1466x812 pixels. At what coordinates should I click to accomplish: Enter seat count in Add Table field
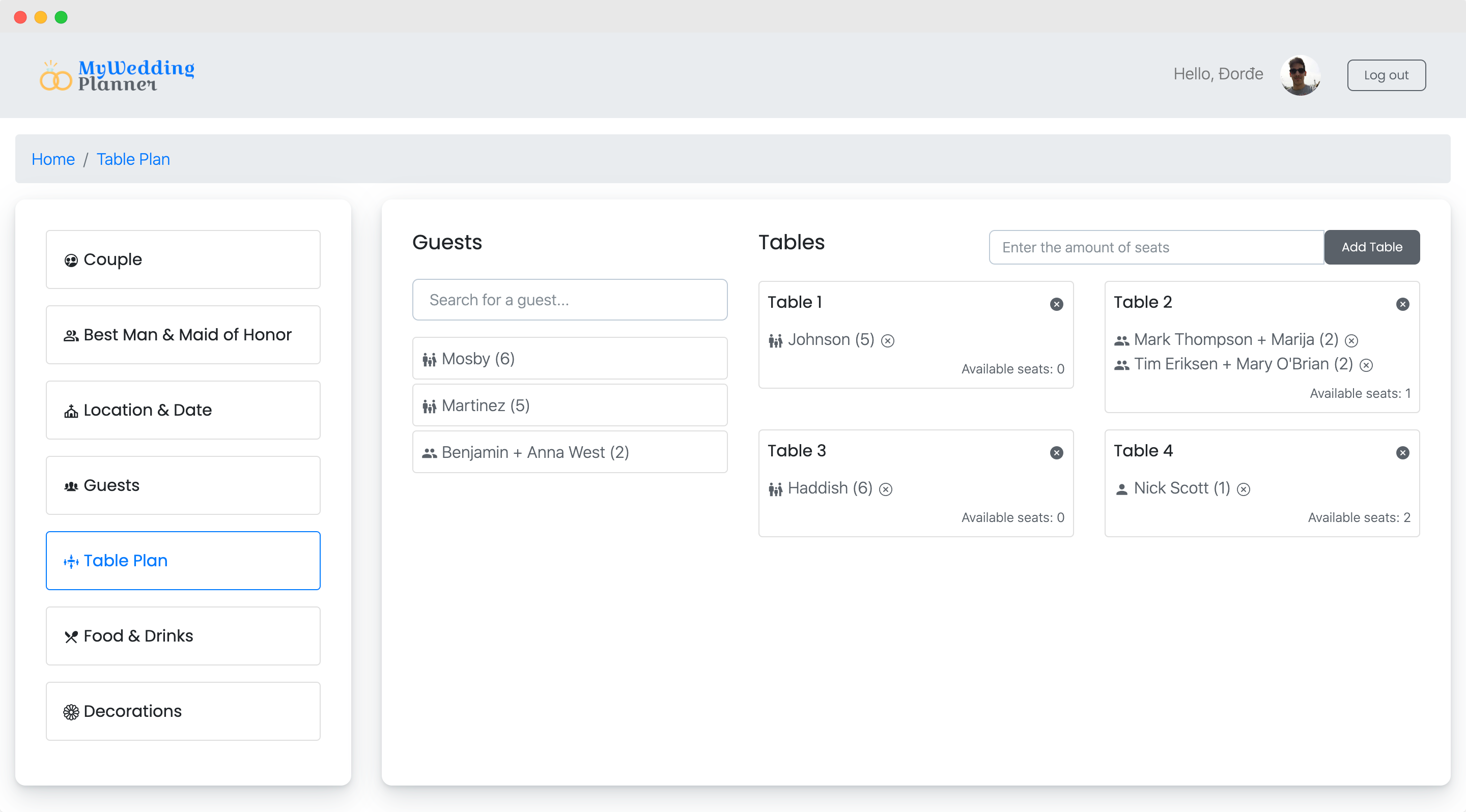(1156, 246)
